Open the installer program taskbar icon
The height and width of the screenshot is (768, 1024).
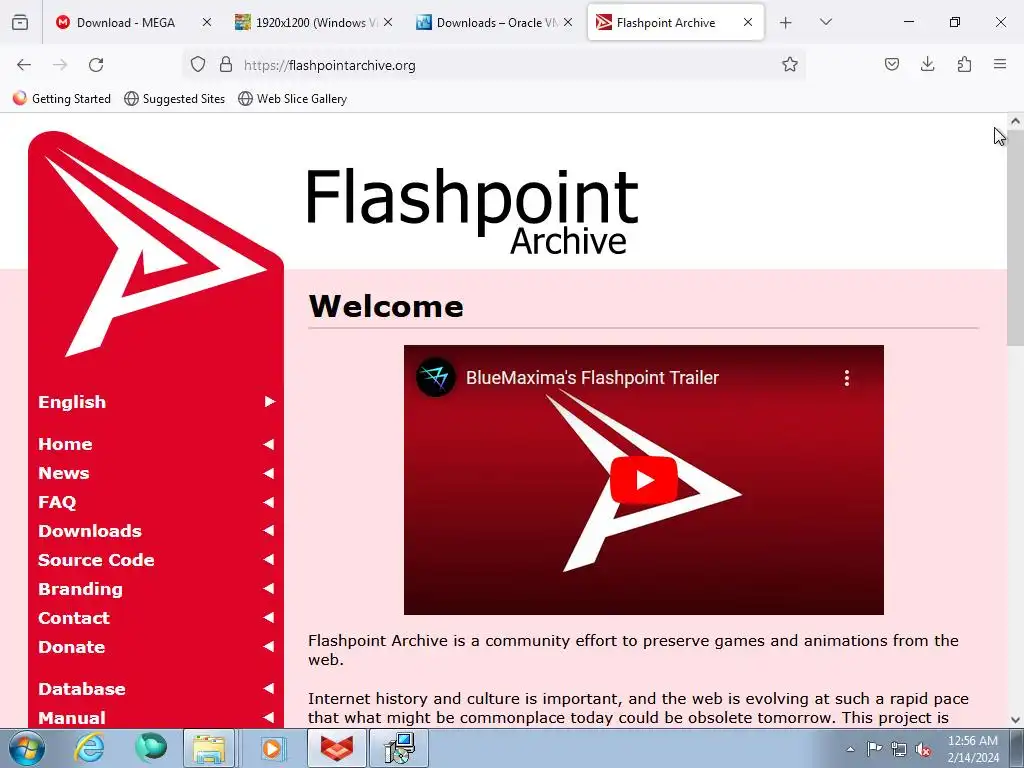coord(399,748)
